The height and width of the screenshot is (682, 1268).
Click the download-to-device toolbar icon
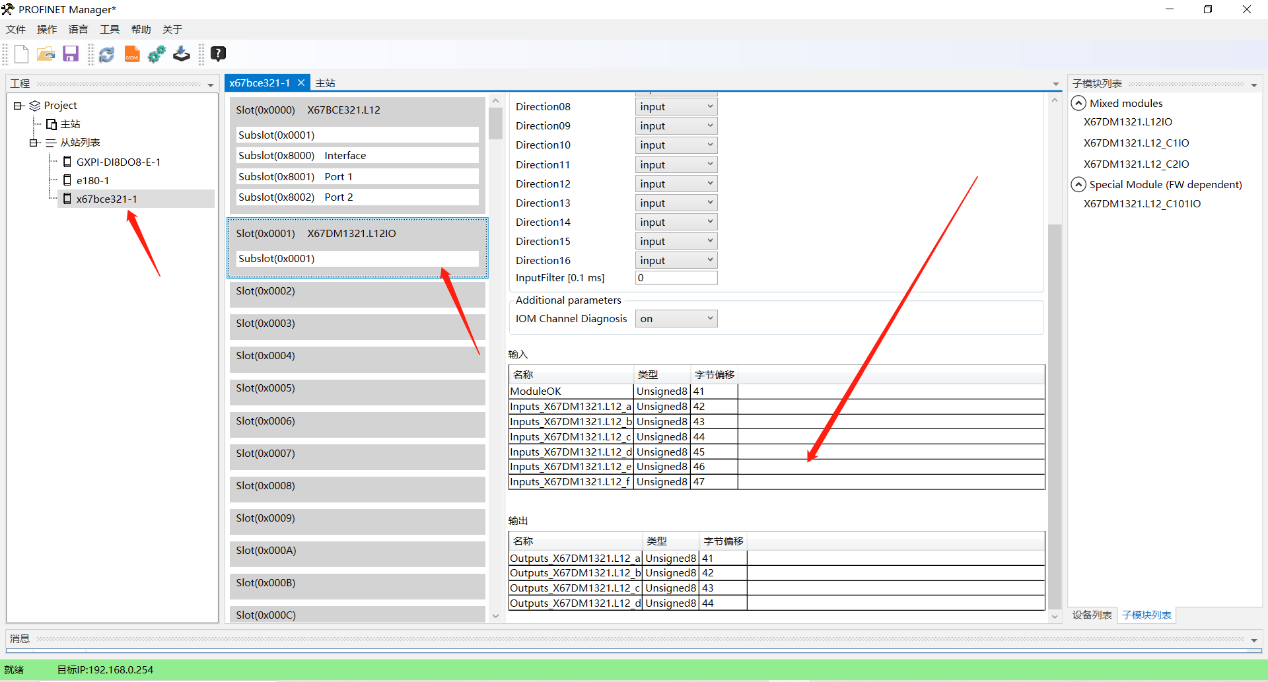point(181,54)
